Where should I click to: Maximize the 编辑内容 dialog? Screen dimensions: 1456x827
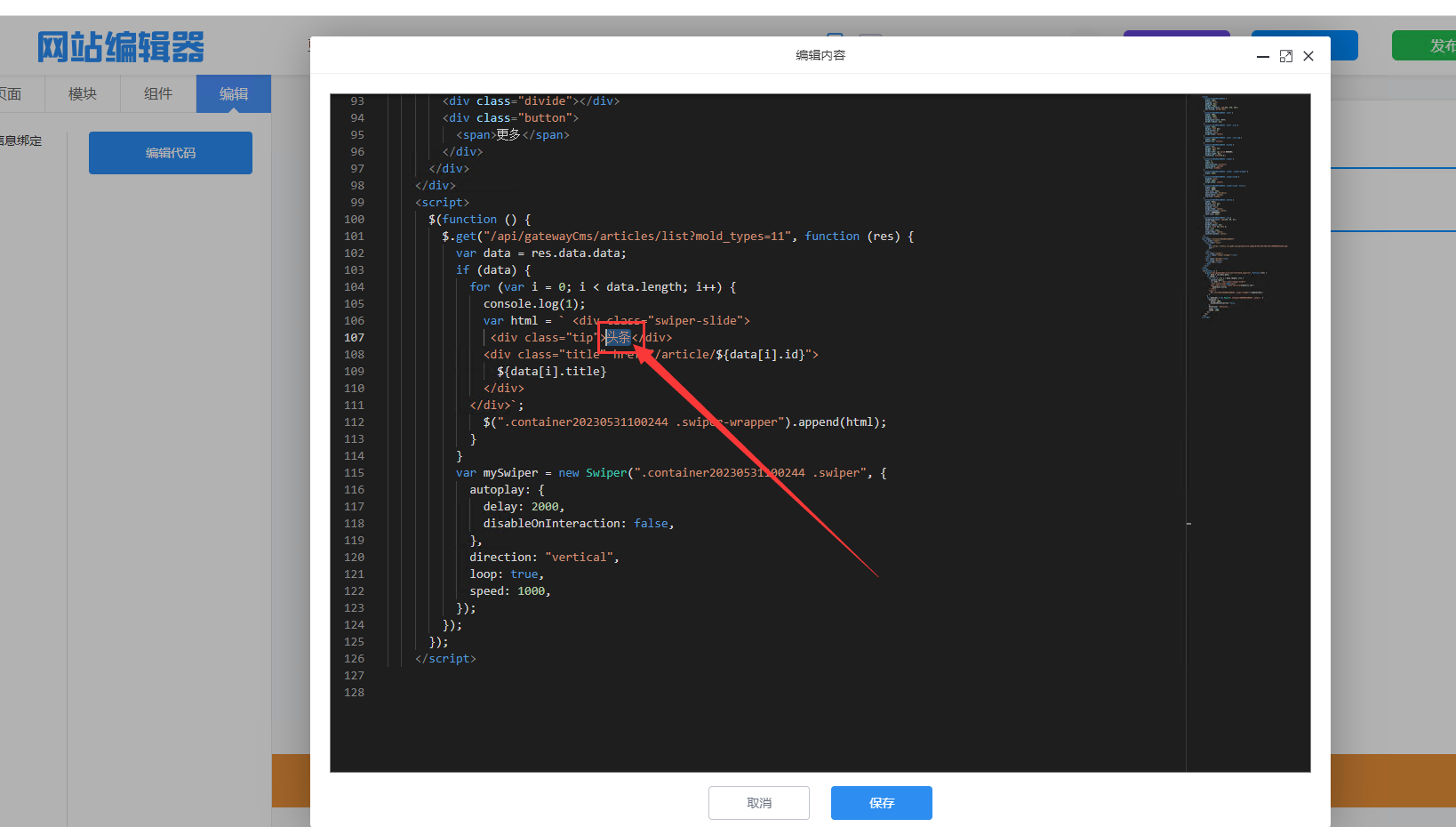[x=1285, y=56]
